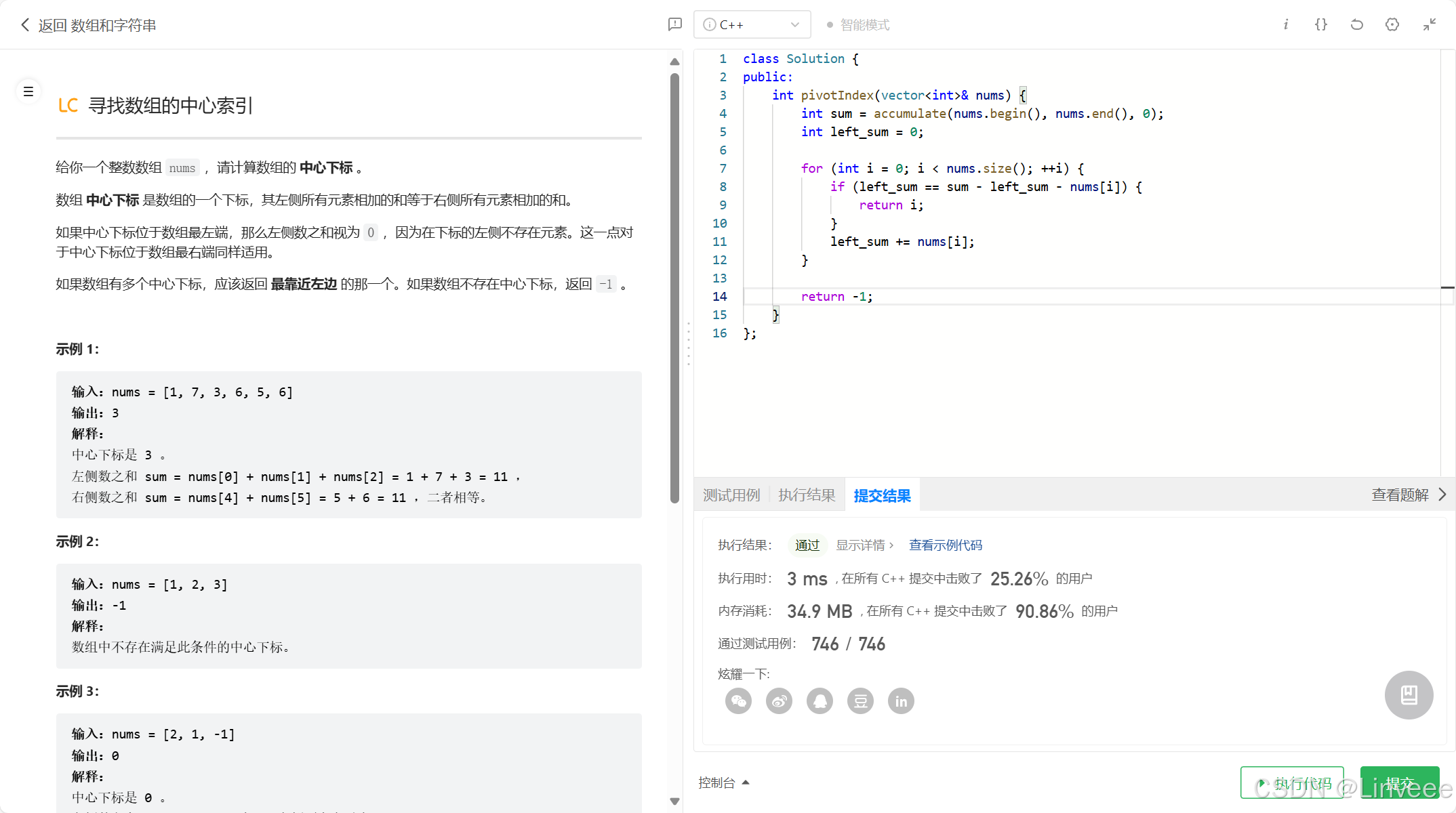
Task: Click the 746 / 746 test case count
Action: [x=848, y=644]
